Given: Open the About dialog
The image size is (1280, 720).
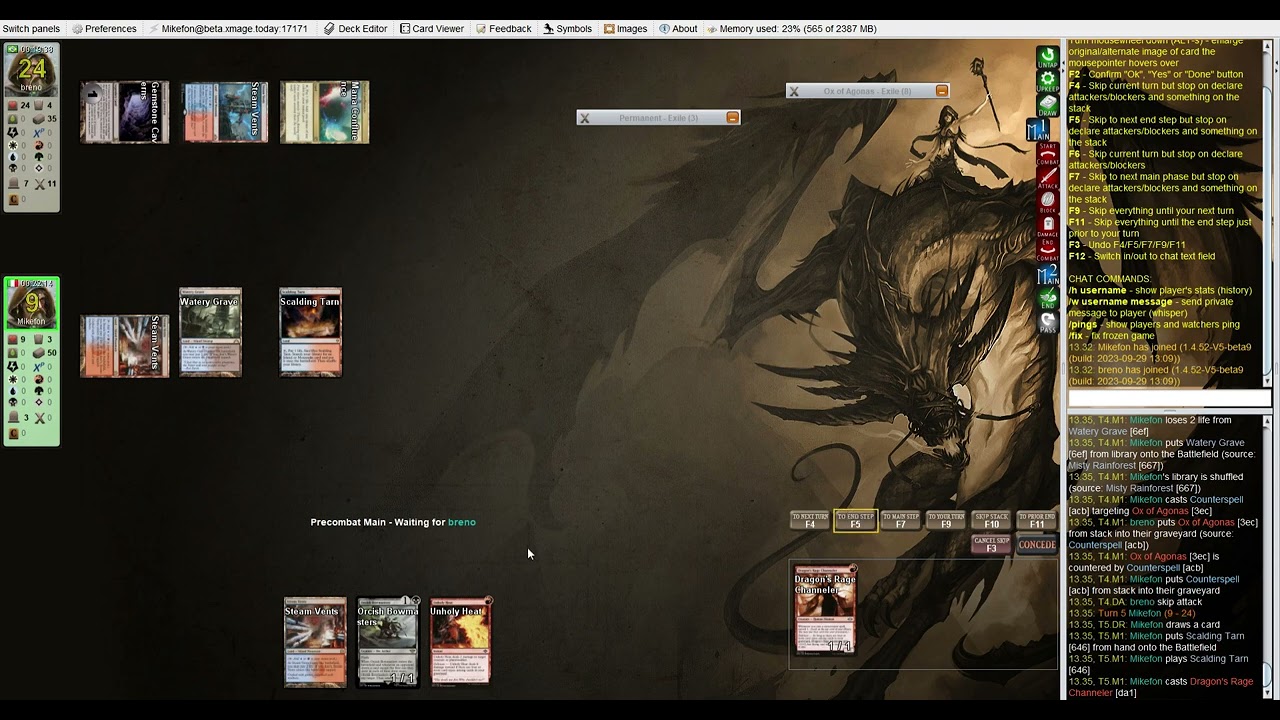Looking at the screenshot, I should click(678, 29).
